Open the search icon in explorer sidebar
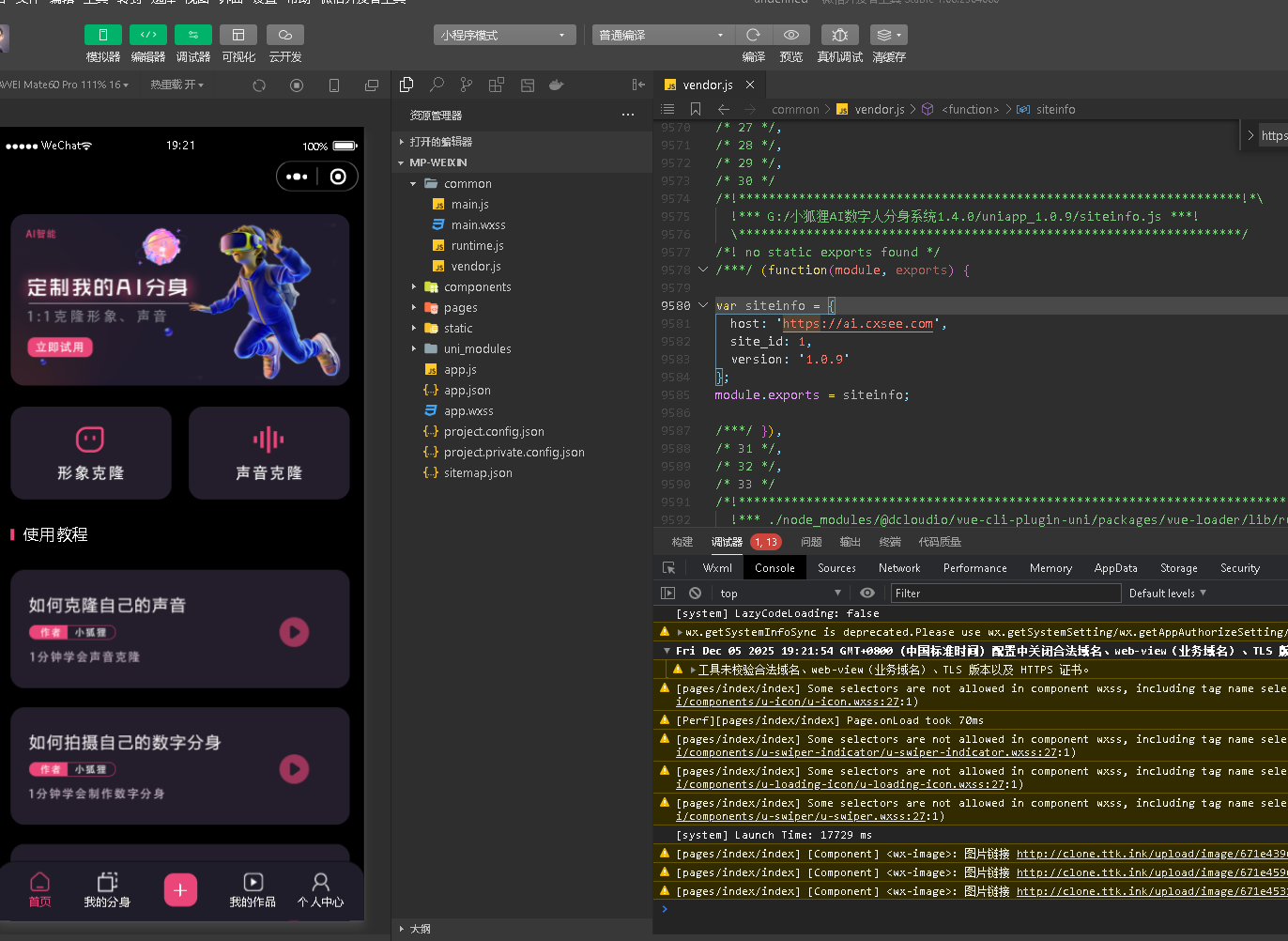This screenshot has height=941, width=1288. [x=437, y=85]
